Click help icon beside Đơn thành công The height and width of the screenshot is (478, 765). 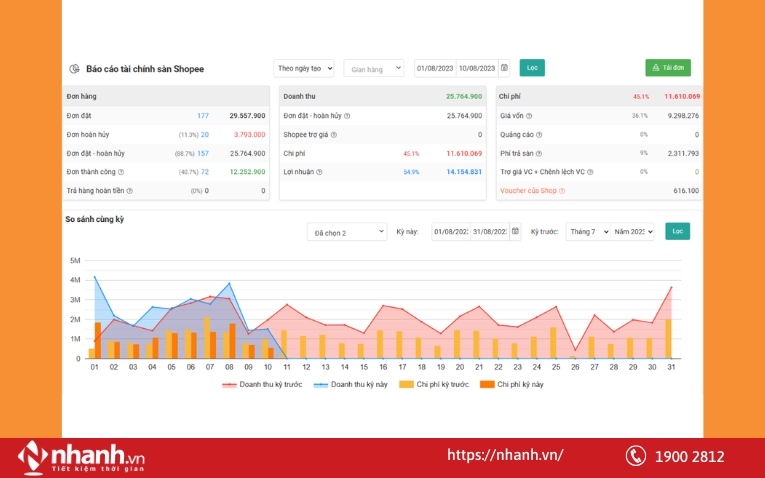click(121, 172)
